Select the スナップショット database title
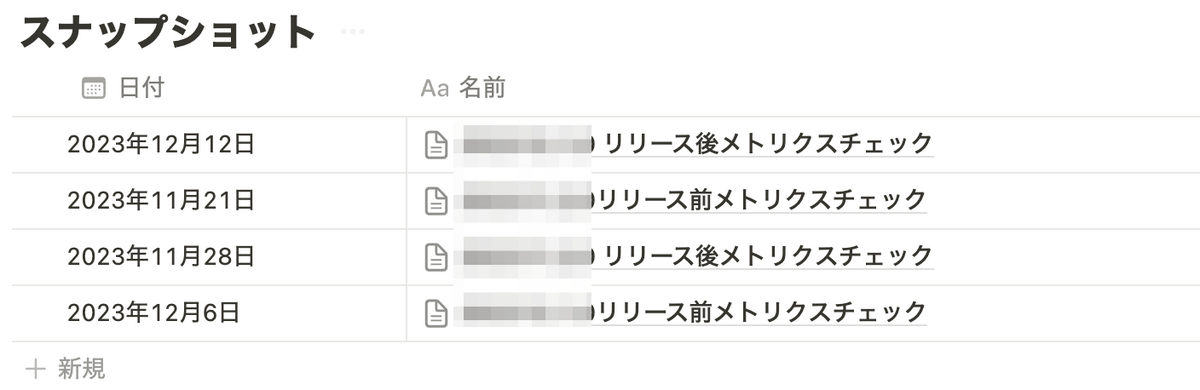 [x=168, y=32]
